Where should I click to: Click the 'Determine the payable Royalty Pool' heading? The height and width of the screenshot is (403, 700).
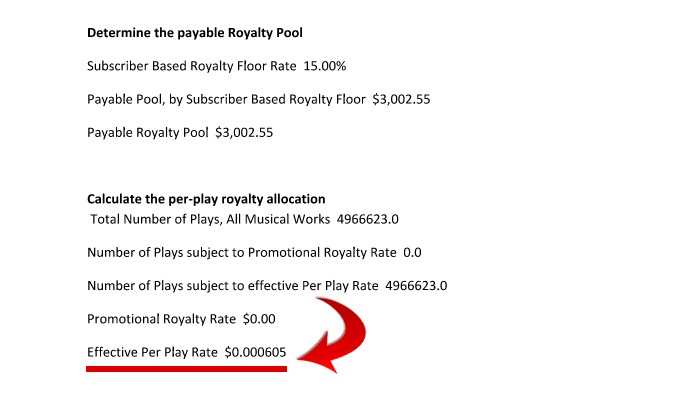pos(195,33)
